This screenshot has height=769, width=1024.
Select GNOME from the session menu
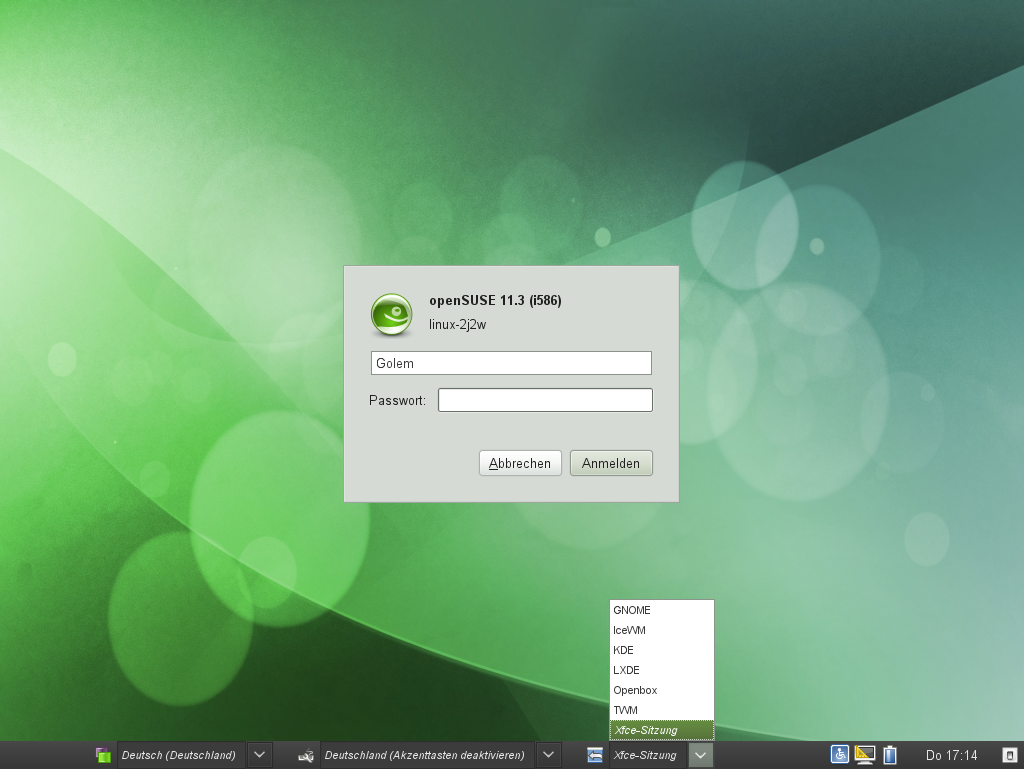pos(632,610)
